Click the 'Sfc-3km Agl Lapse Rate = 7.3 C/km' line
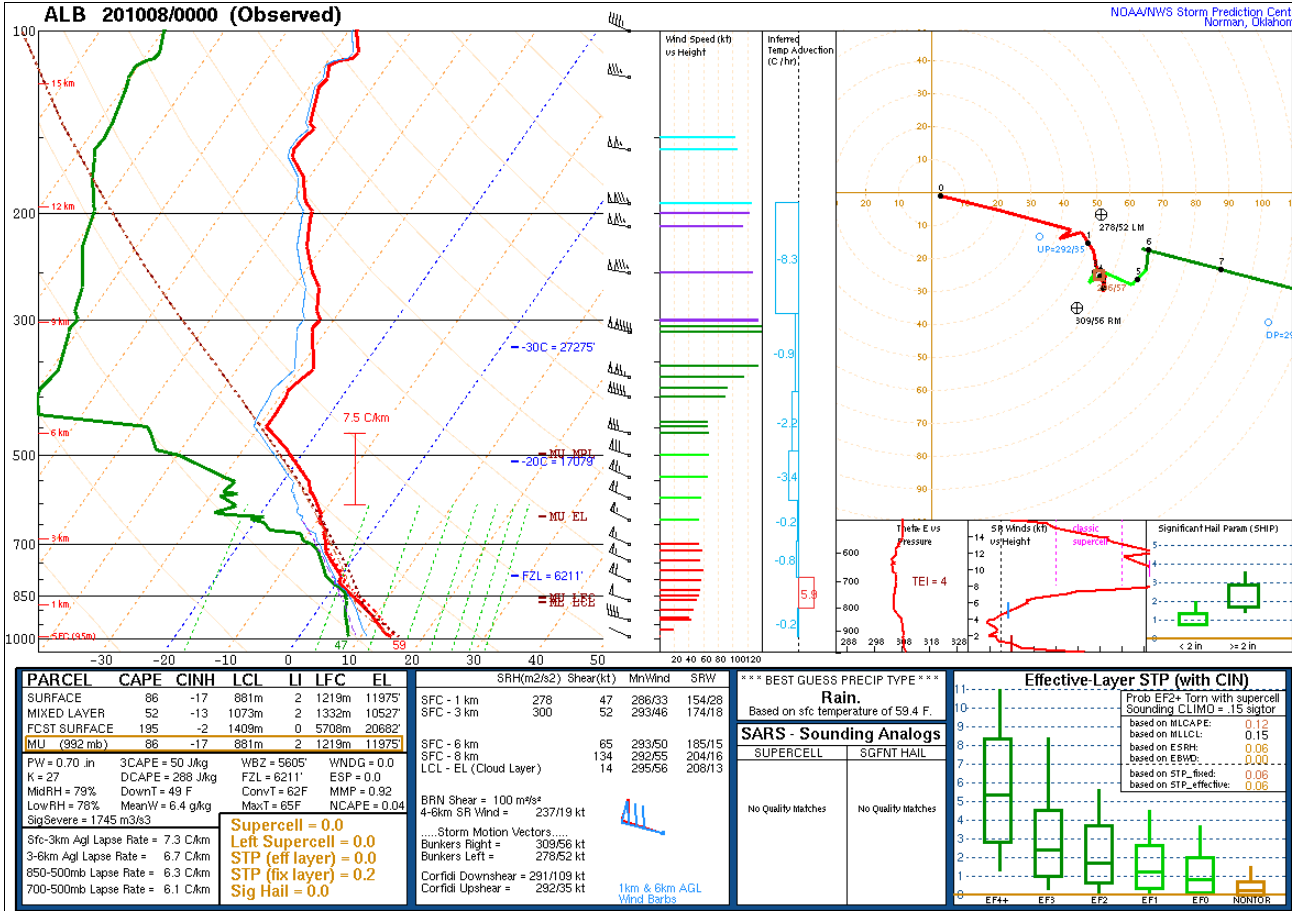The image size is (1292, 911). [119, 840]
